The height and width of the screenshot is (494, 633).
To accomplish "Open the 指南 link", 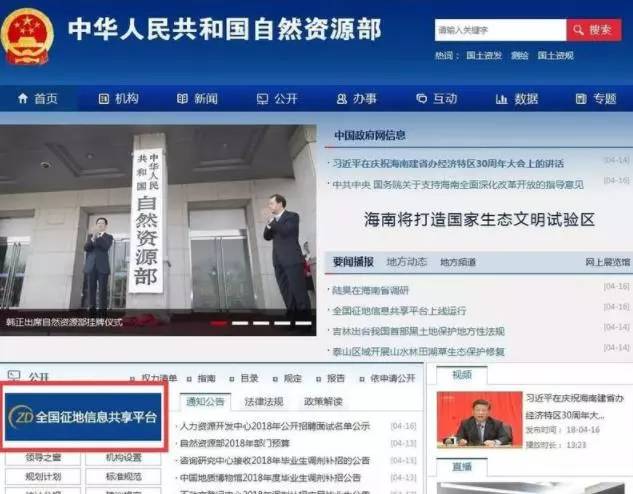I will [x=207, y=378].
